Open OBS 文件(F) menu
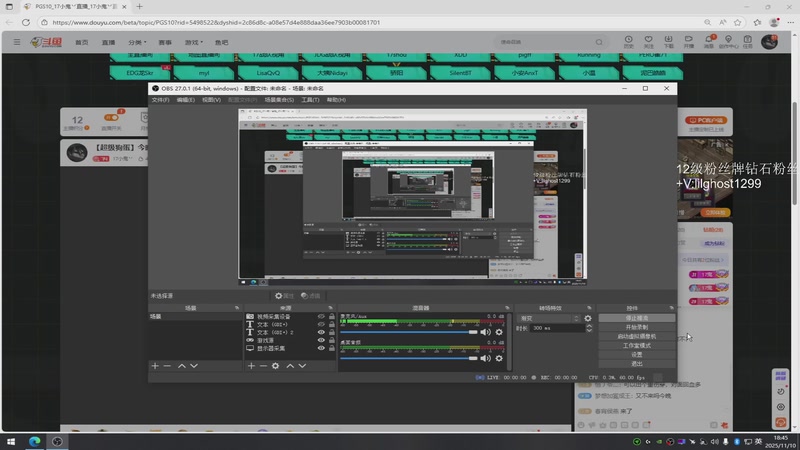The image size is (800, 450). (x=160, y=100)
